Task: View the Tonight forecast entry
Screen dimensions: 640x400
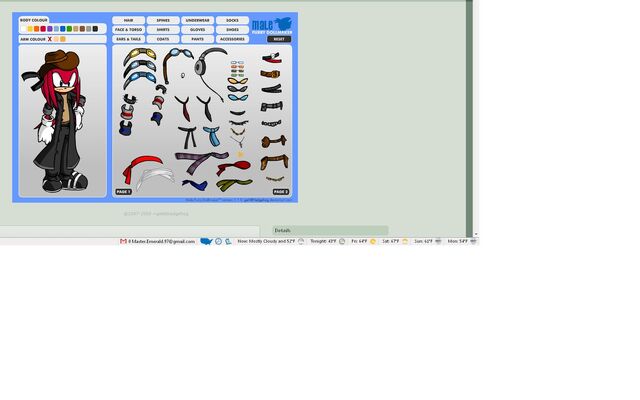Action: click(x=327, y=241)
